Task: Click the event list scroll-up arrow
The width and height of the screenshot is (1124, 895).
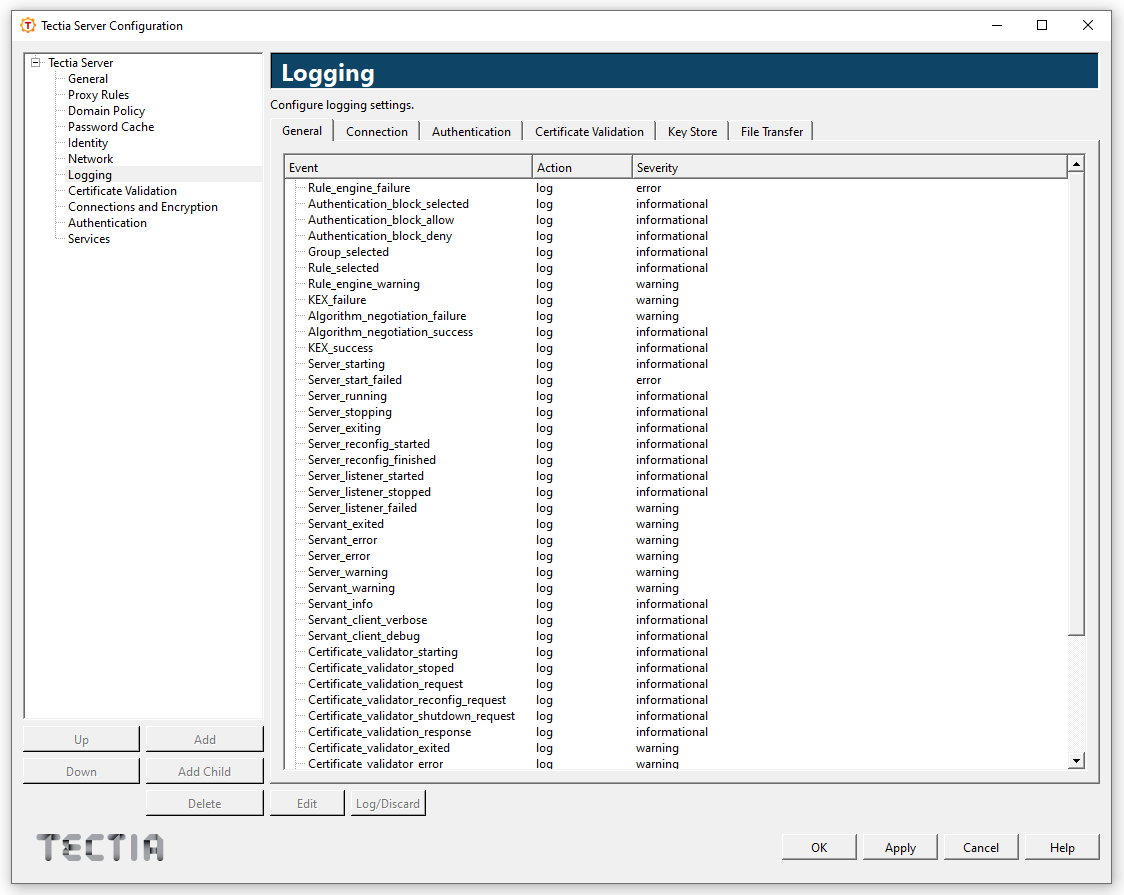Action: coord(1075,164)
